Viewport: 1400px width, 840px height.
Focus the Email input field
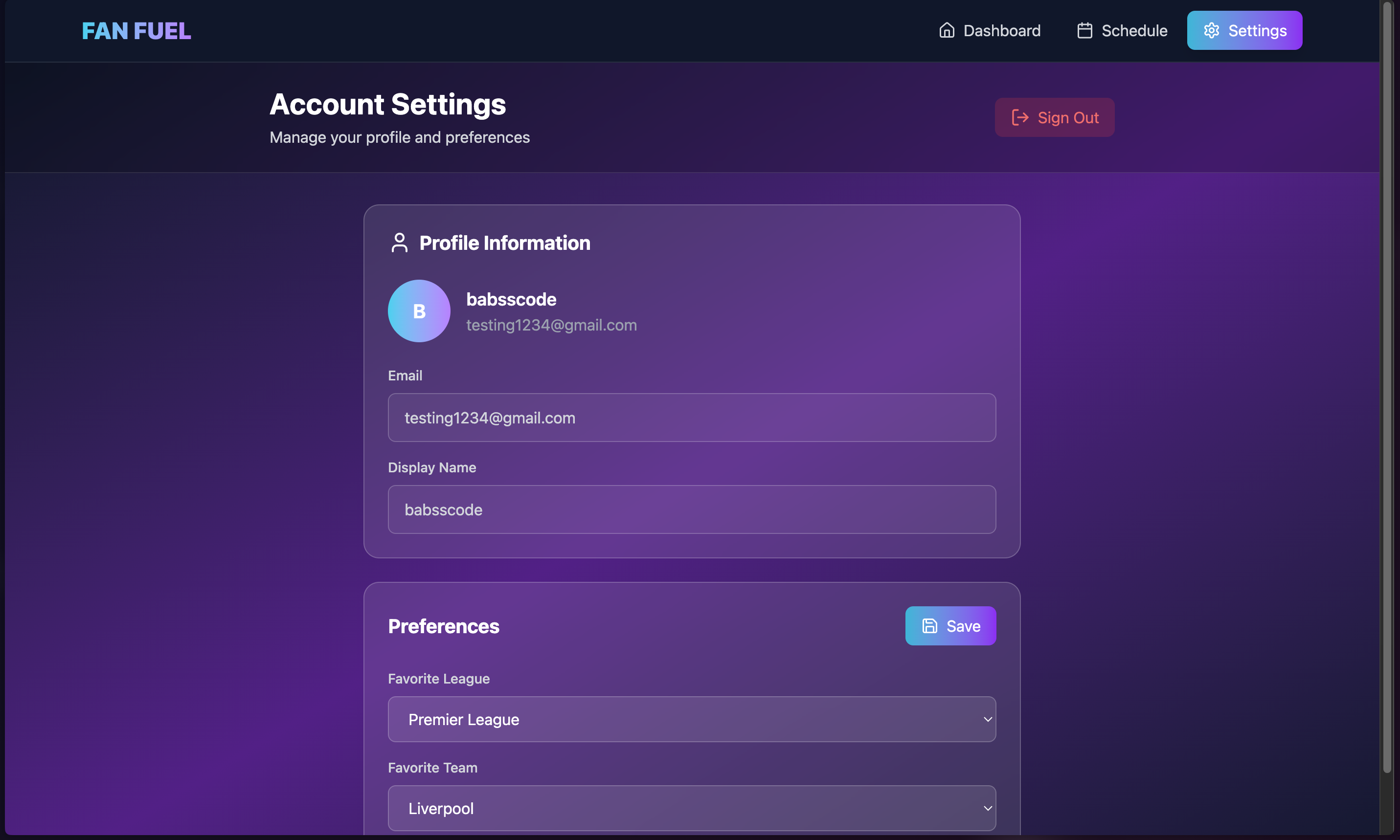pyautogui.click(x=691, y=418)
